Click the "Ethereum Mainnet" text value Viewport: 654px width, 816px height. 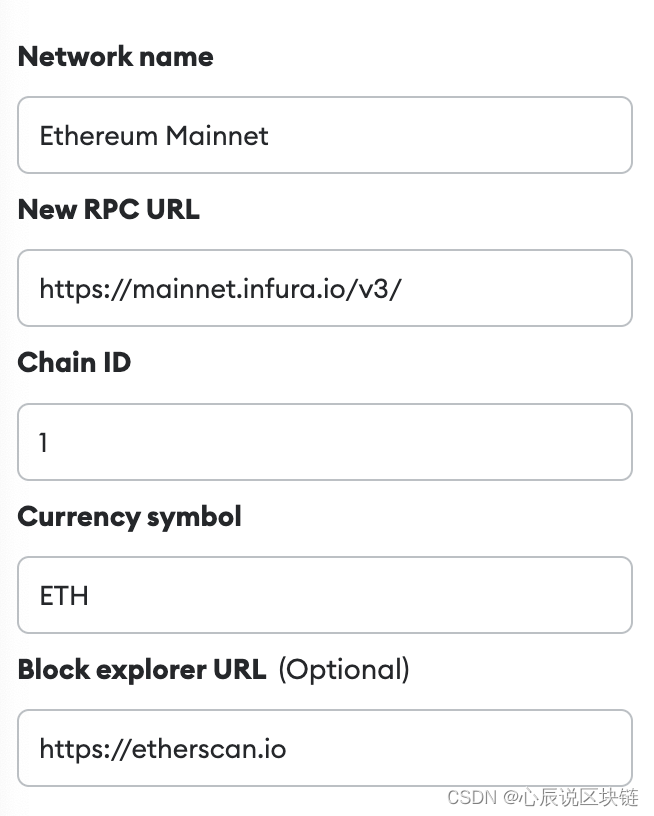coord(153,136)
